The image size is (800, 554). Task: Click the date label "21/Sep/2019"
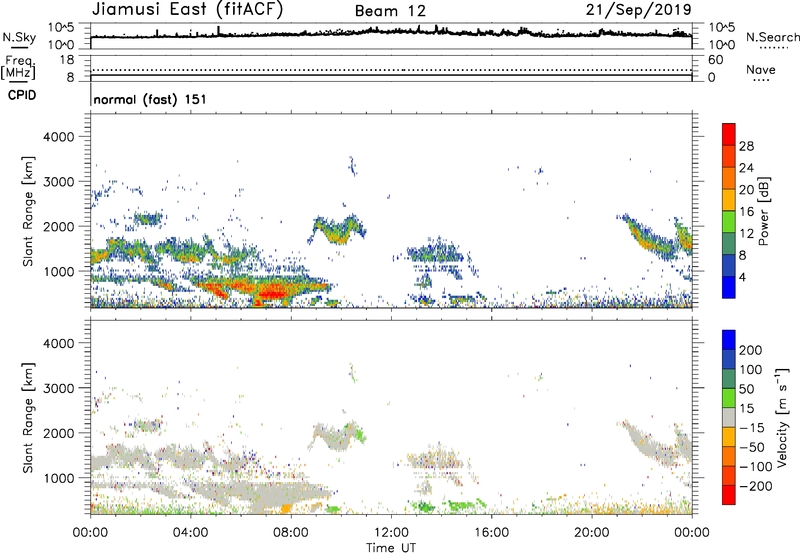(639, 9)
